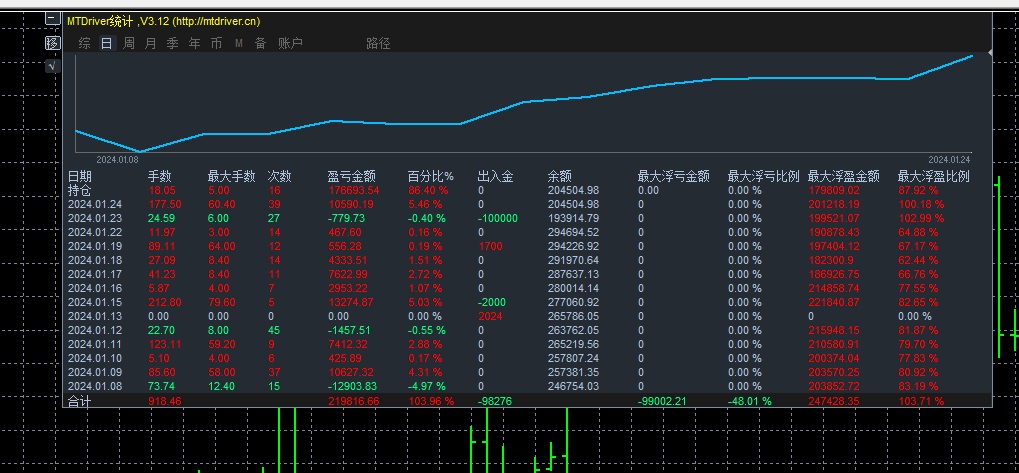
Task: Select the 2024.01.18 date row
Action: pos(95,261)
